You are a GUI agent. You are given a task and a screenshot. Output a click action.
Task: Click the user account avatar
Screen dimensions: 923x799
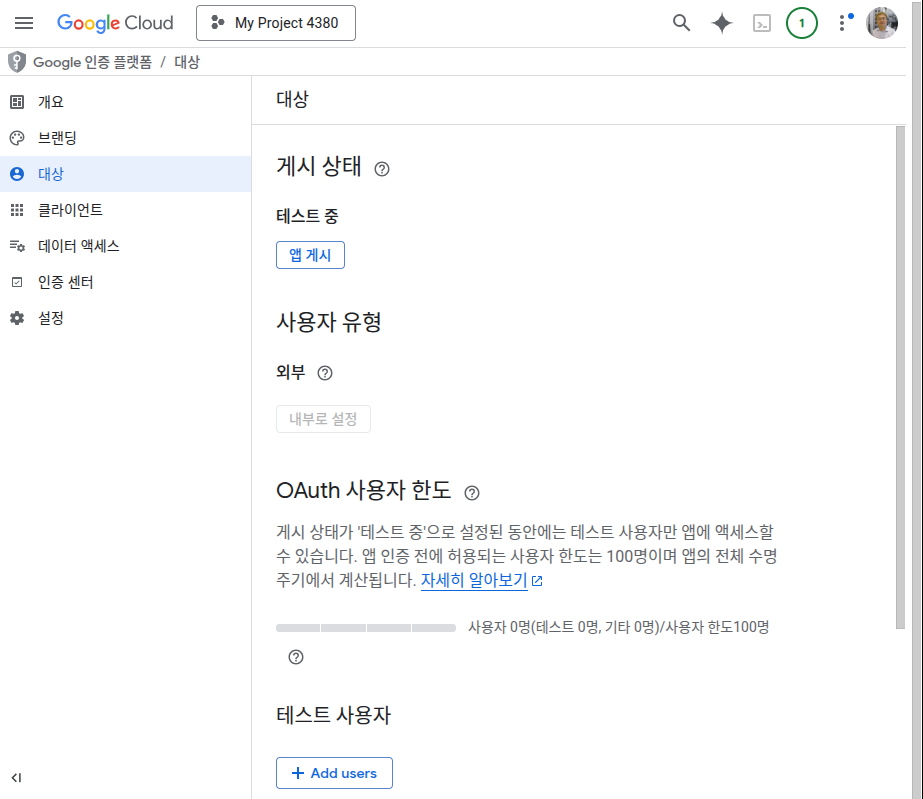(882, 23)
